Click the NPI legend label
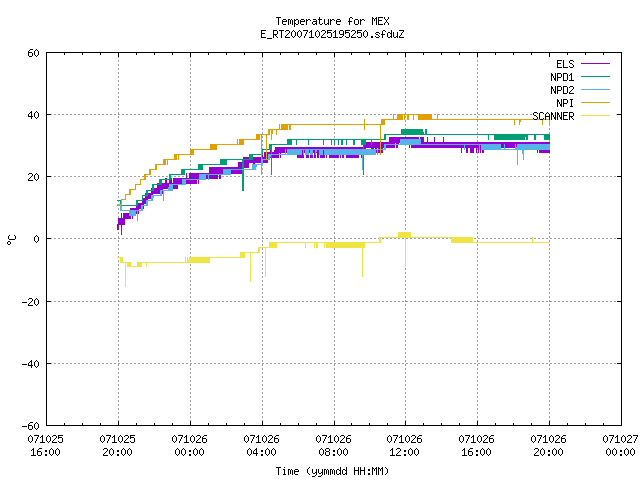Image resolution: width=640 pixels, height=480 pixels. click(565, 103)
